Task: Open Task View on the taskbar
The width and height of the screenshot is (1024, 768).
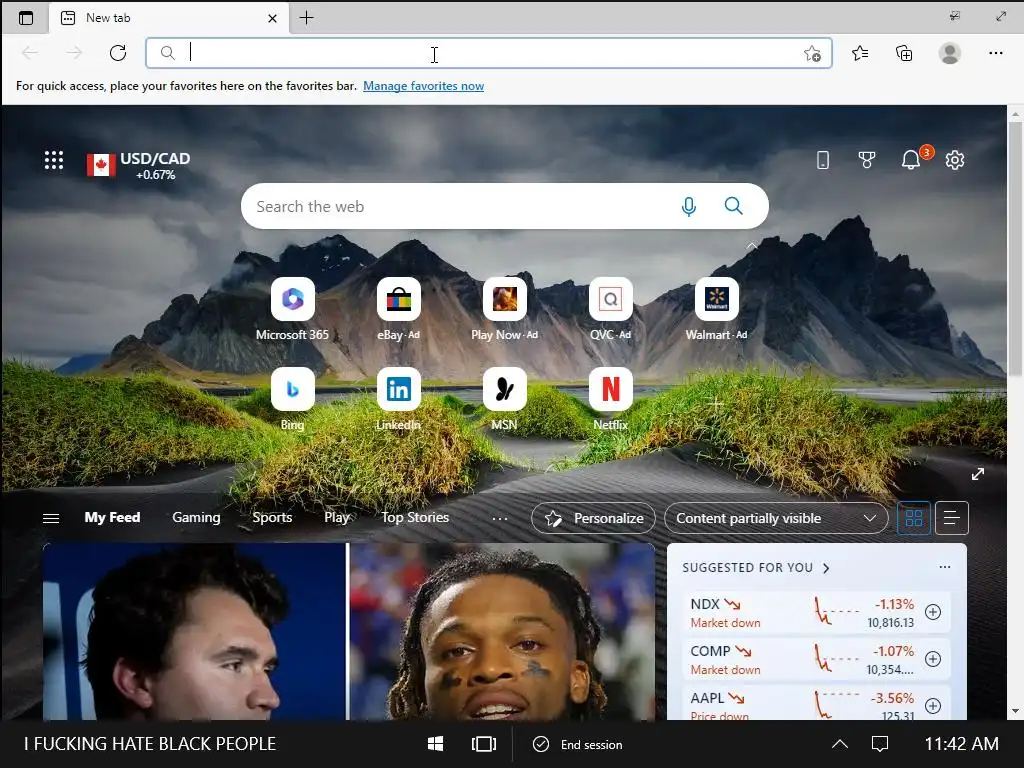Action: tap(484, 744)
